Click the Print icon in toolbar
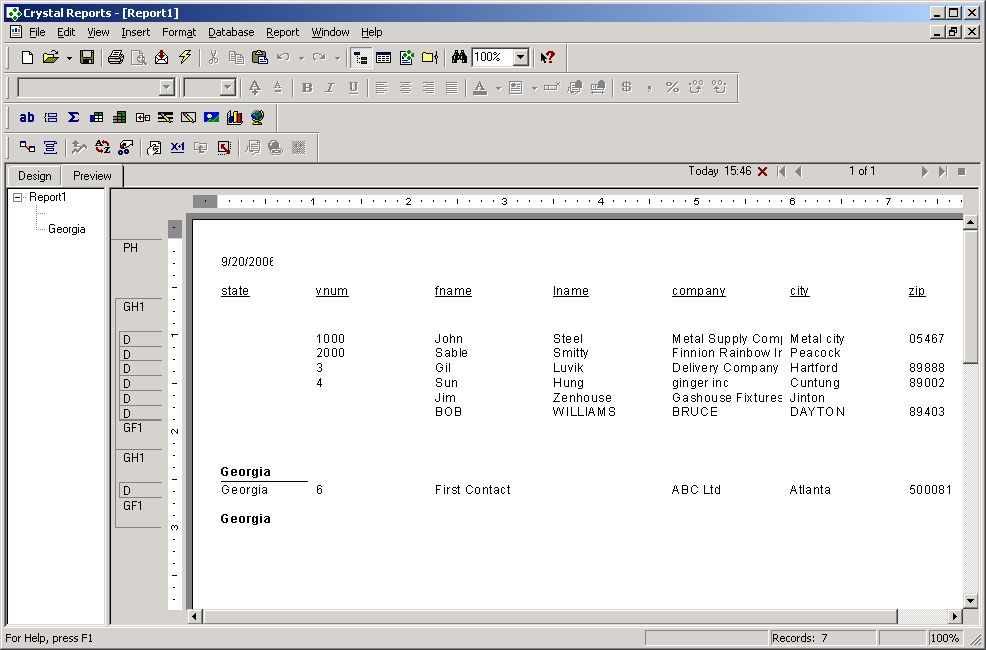The image size is (986, 650). pyautogui.click(x=116, y=58)
